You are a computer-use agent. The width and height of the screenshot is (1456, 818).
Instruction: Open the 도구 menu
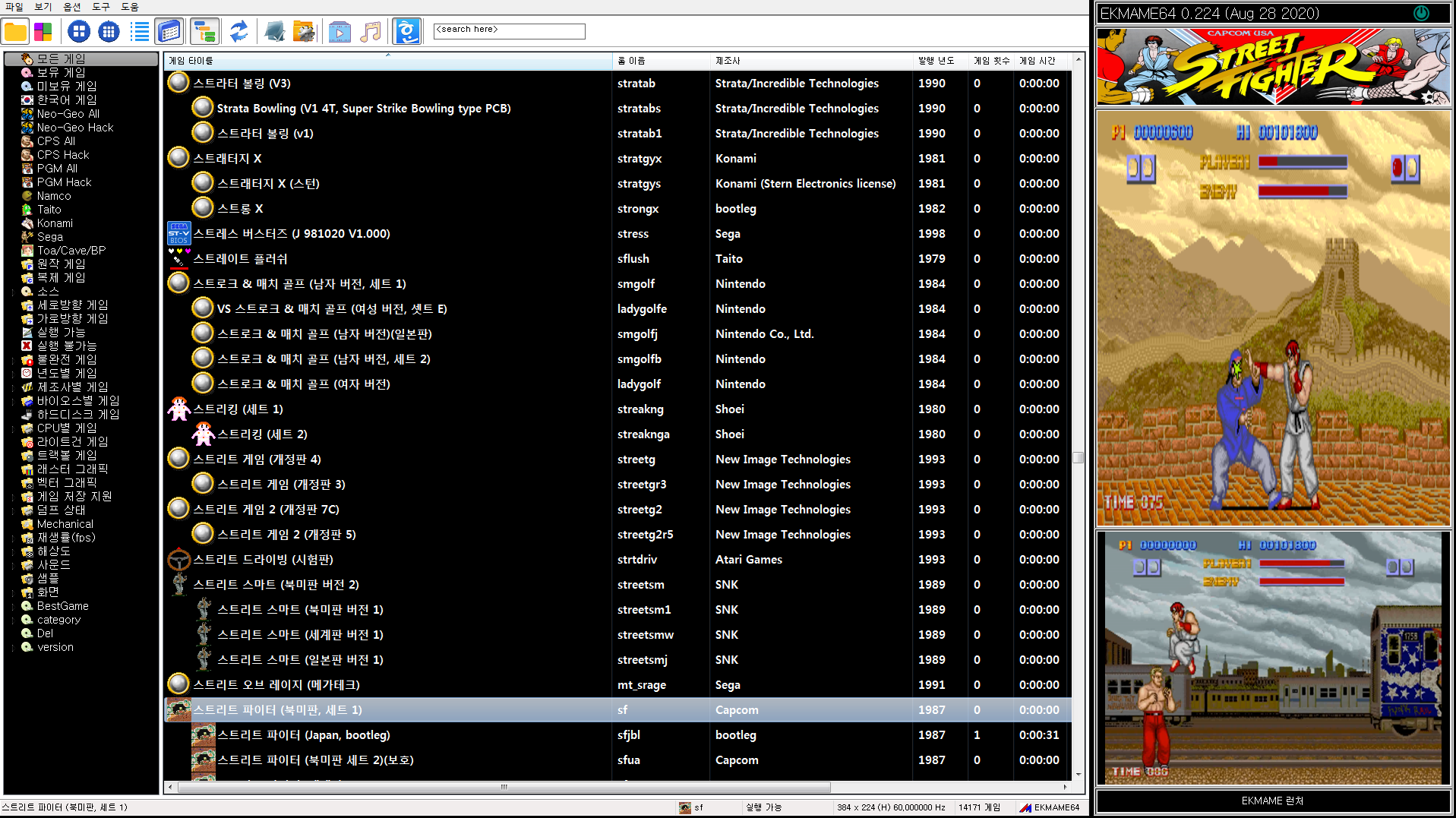[101, 7]
